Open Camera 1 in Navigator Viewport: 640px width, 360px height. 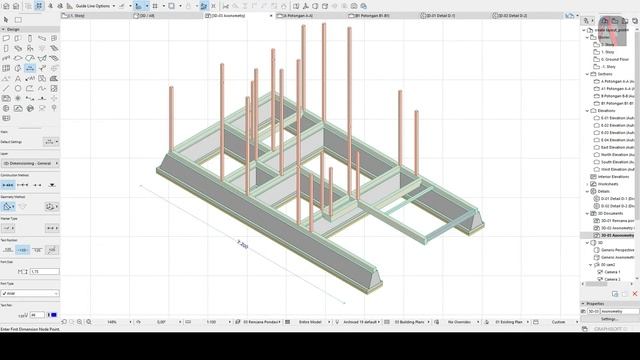click(612, 272)
